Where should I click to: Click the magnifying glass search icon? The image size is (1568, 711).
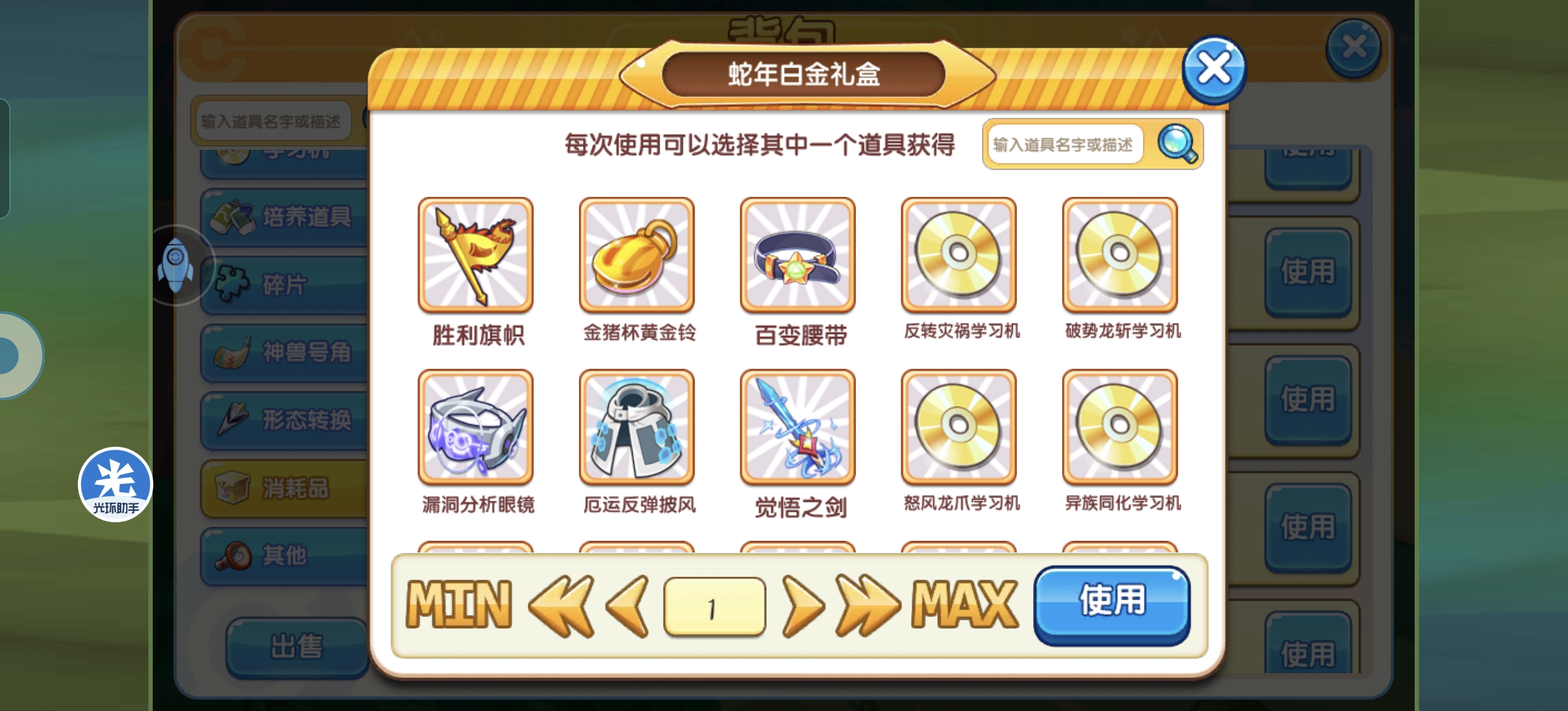tap(1177, 144)
